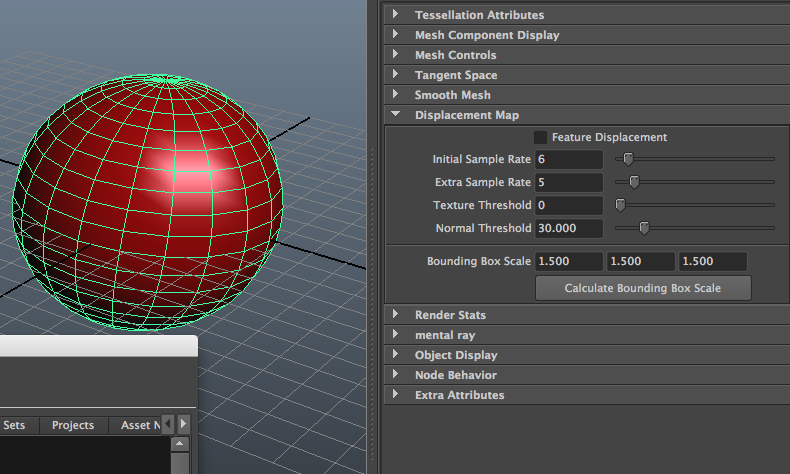The height and width of the screenshot is (474, 790).
Task: Expand the Node Behavior section
Action: point(587,375)
